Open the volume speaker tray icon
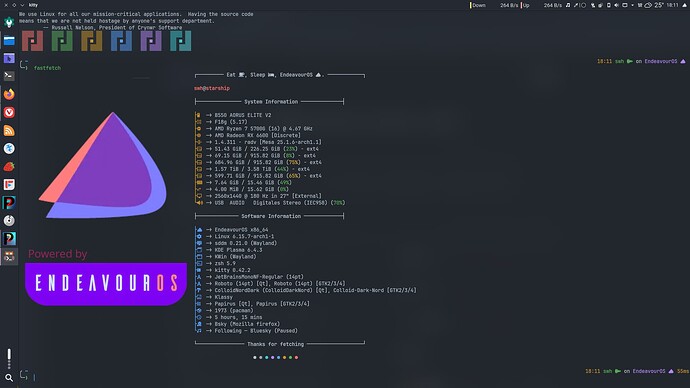This screenshot has height=388, width=690. pyautogui.click(x=617, y=5)
